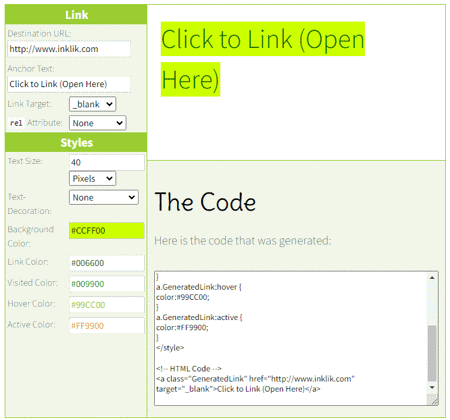Click the Visited Color #009900 field
450x420 pixels.
[x=107, y=284]
